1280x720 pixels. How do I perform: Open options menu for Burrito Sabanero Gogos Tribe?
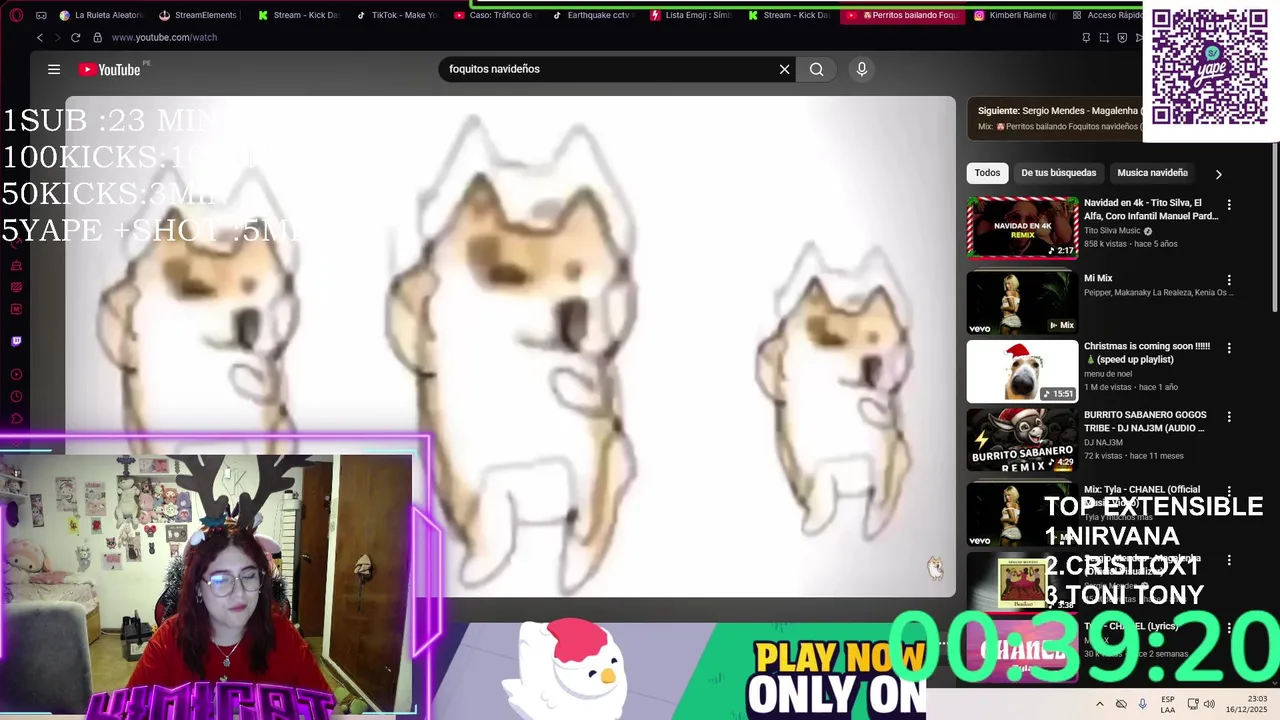[1229, 416]
